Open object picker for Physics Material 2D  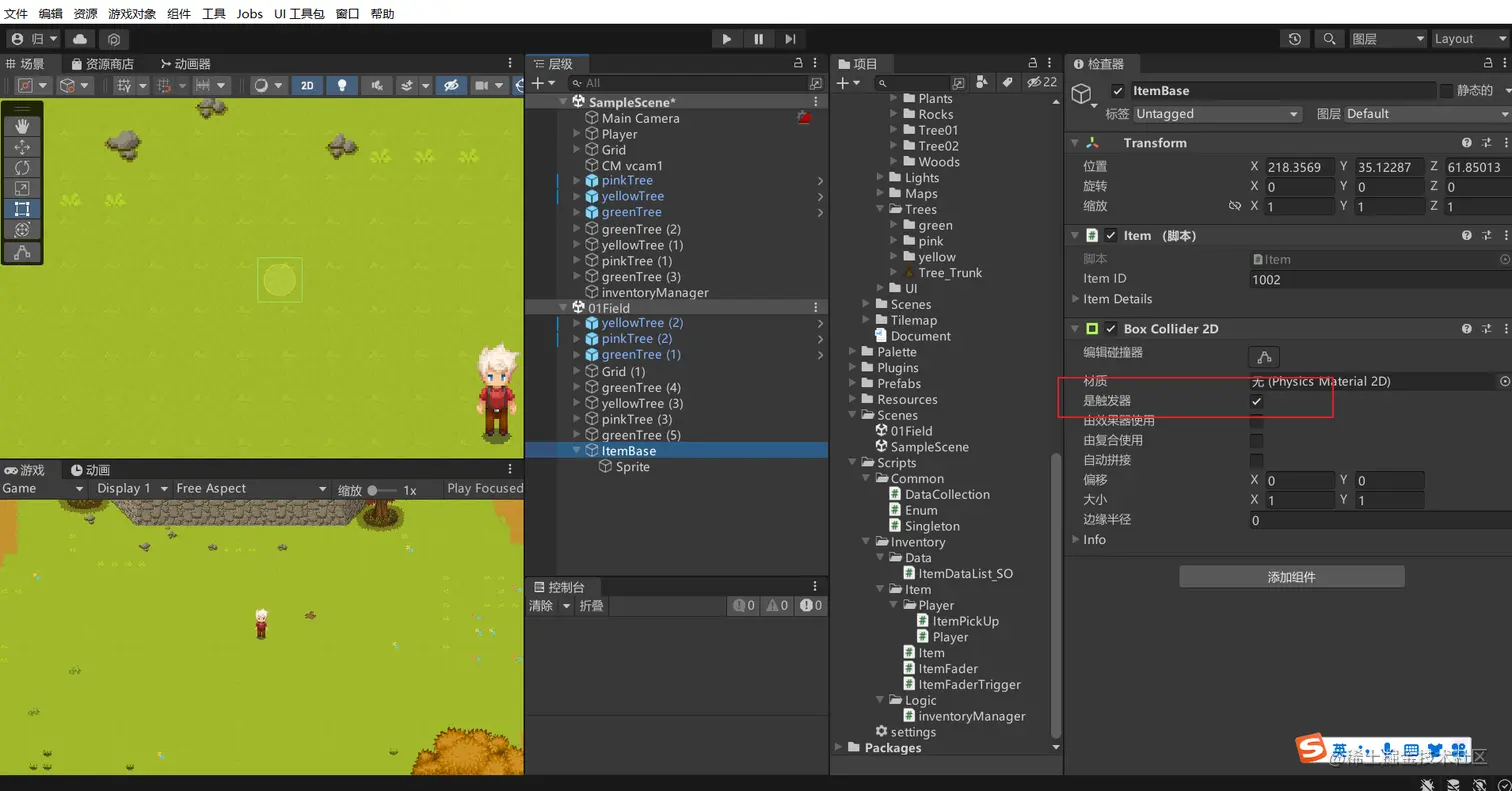tap(1504, 381)
